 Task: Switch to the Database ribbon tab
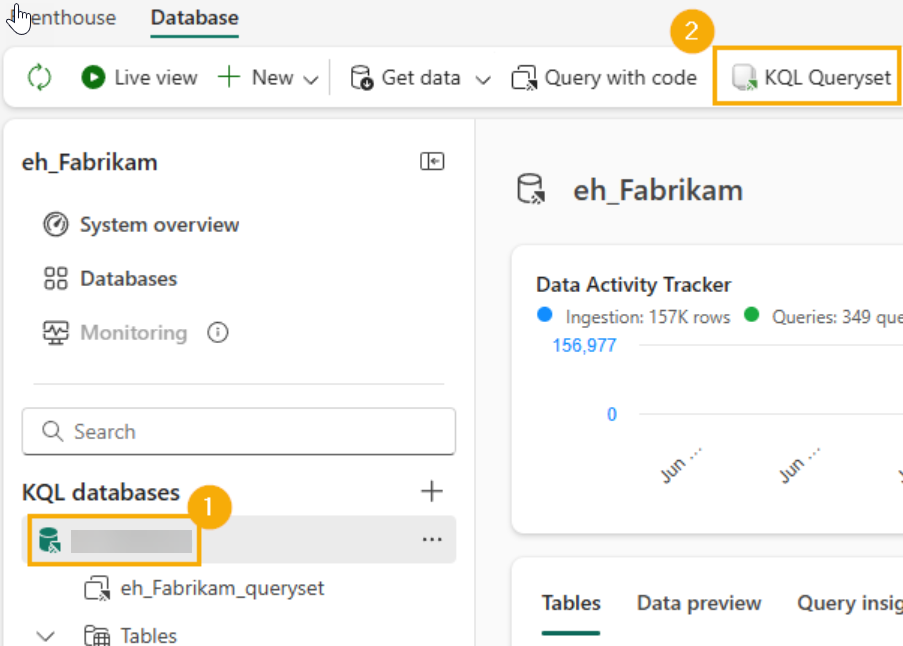click(x=194, y=18)
